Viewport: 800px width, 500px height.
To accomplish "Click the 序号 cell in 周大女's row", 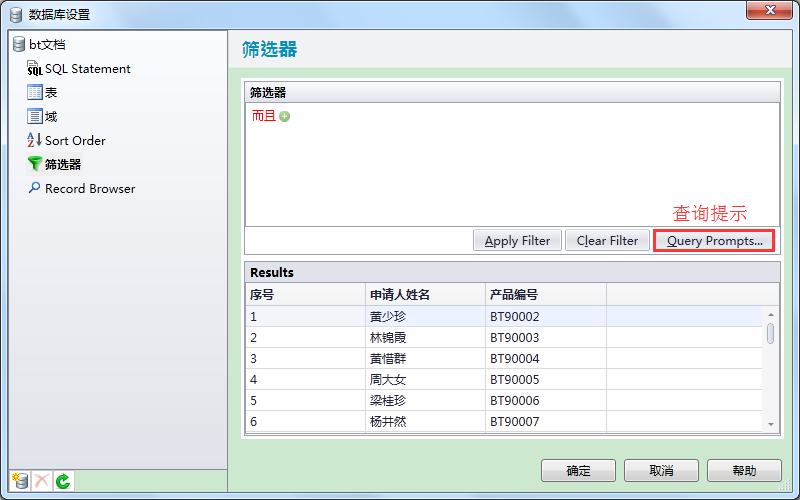I will point(305,380).
